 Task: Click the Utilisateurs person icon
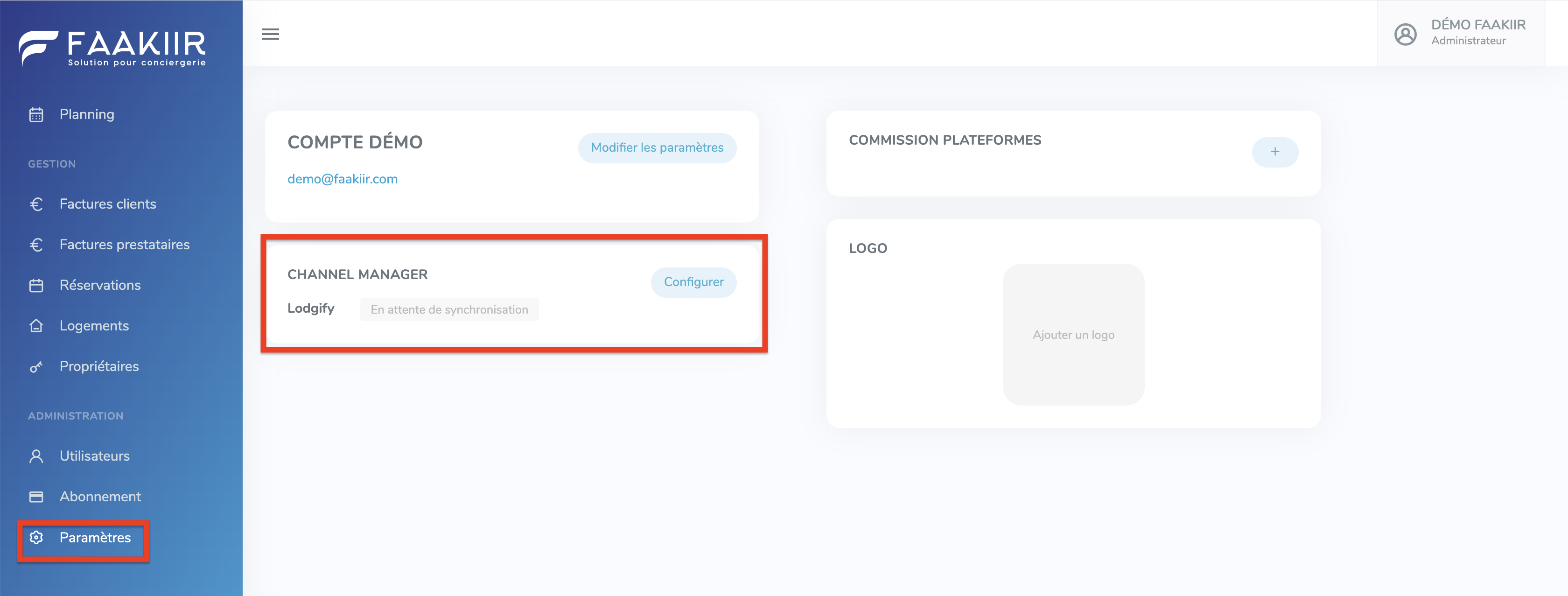pos(36,456)
